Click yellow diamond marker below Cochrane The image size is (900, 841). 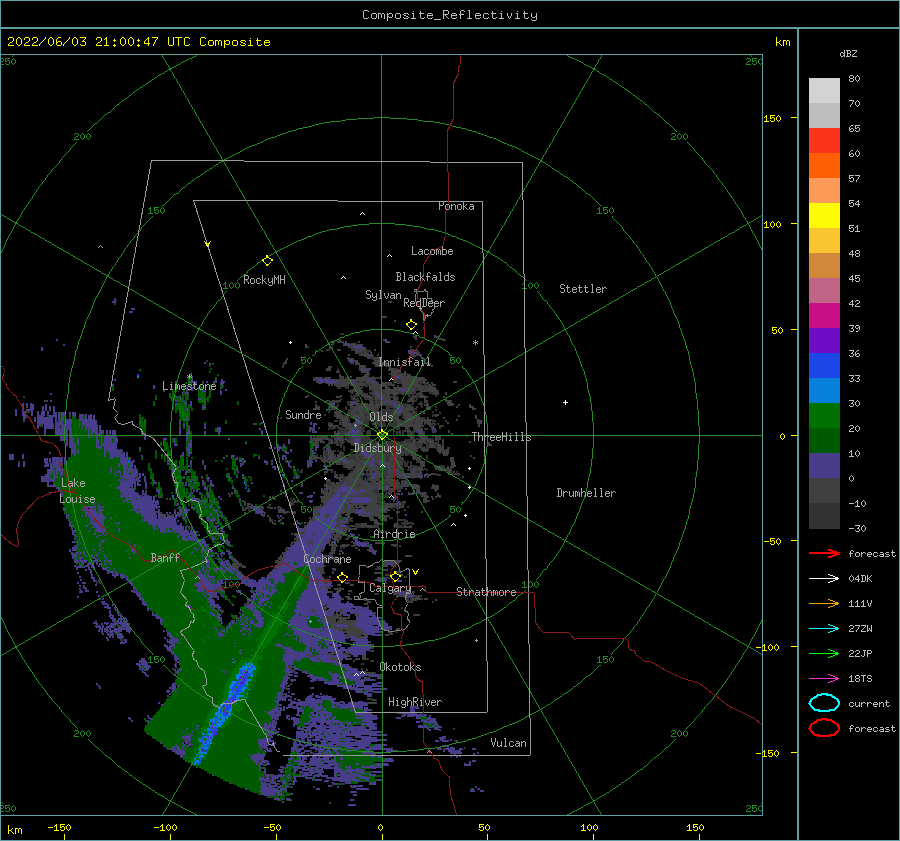coord(343,578)
